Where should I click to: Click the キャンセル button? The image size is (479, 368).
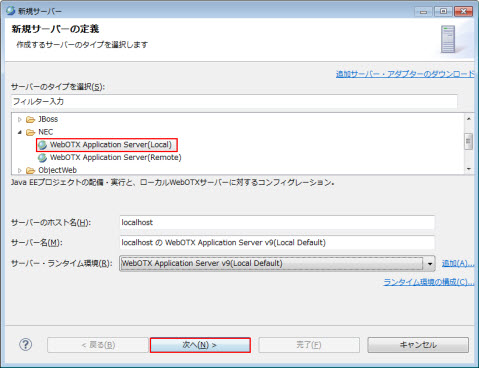[x=418, y=345]
